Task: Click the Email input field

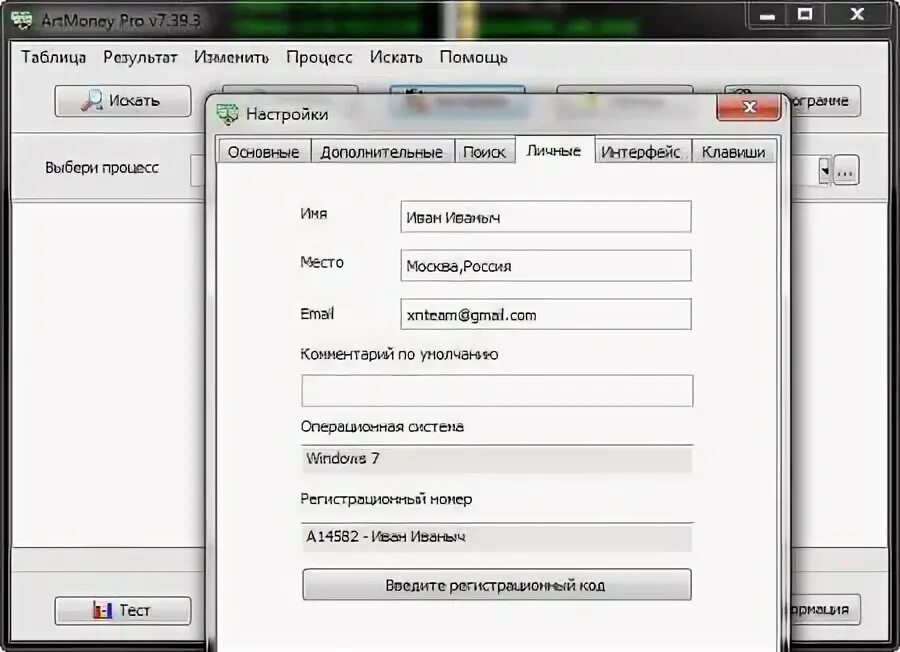Action: pos(546,315)
